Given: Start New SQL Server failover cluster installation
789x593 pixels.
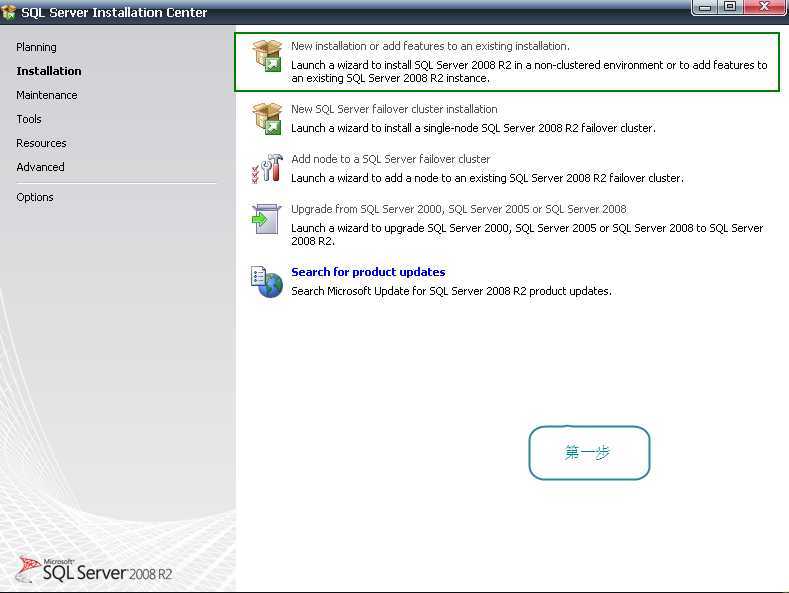Looking at the screenshot, I should 394,109.
